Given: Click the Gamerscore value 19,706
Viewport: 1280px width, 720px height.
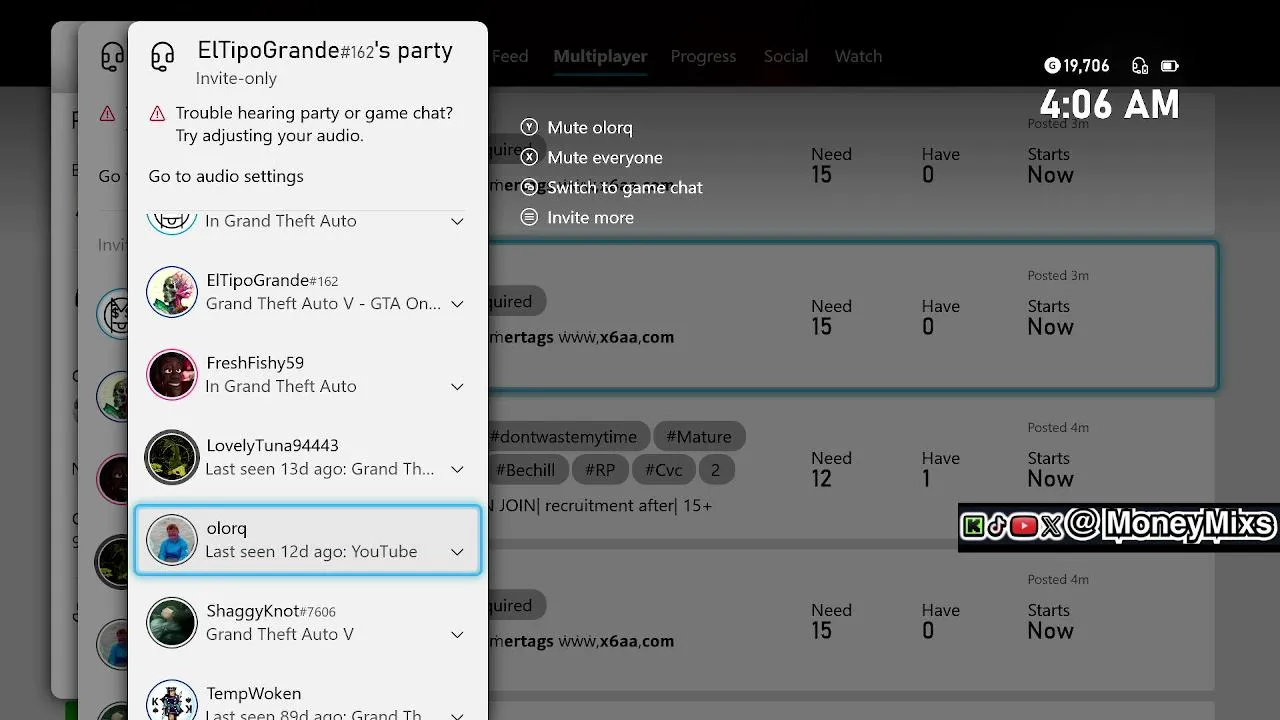Looking at the screenshot, I should coord(1086,66).
